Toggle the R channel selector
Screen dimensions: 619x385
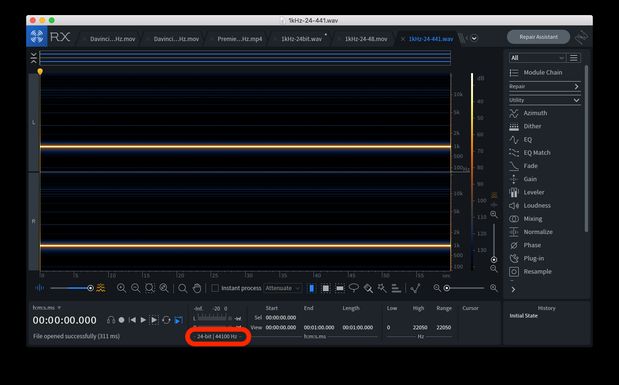click(x=34, y=221)
